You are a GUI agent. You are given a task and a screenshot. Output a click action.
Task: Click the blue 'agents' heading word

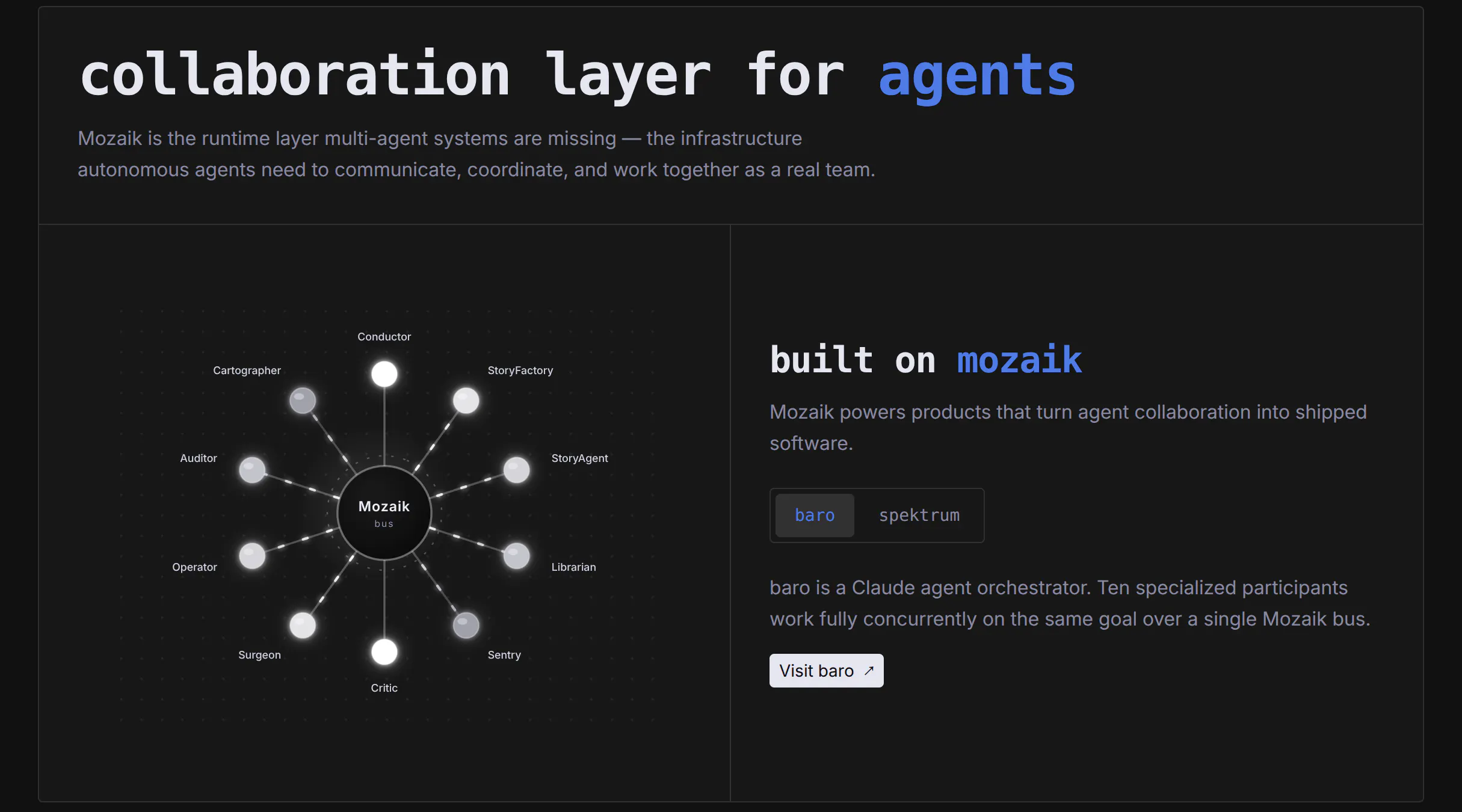click(977, 77)
